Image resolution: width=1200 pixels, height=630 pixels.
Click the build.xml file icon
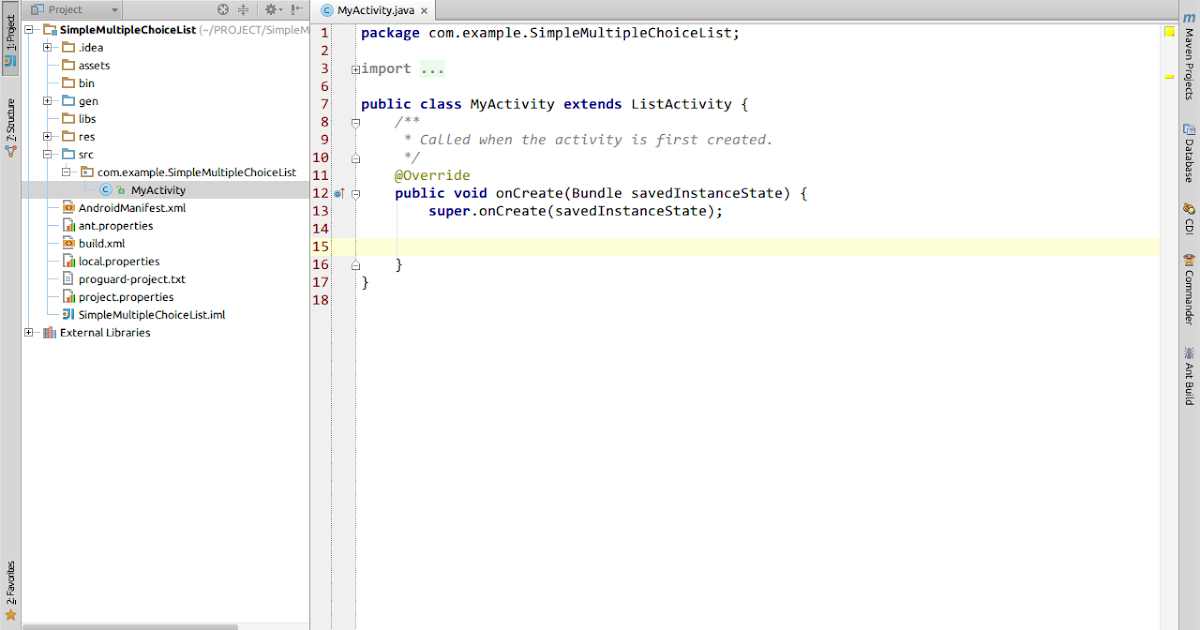point(68,243)
